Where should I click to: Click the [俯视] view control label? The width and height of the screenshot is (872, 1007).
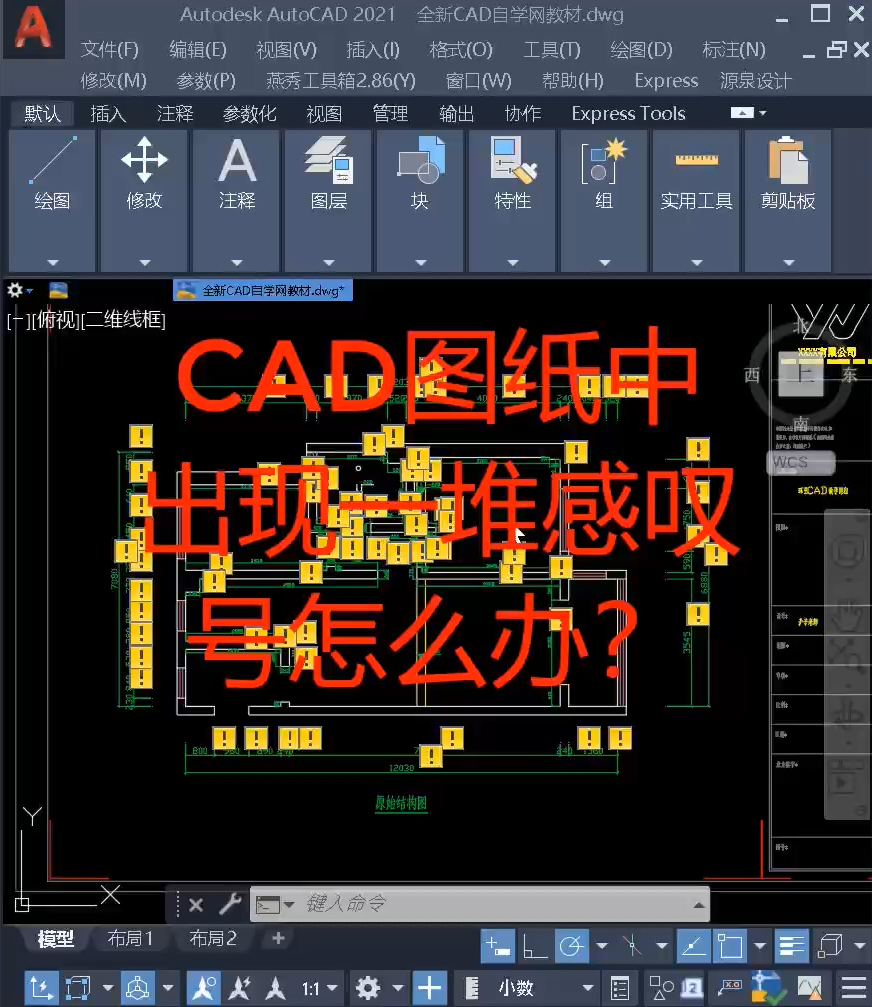(x=56, y=320)
